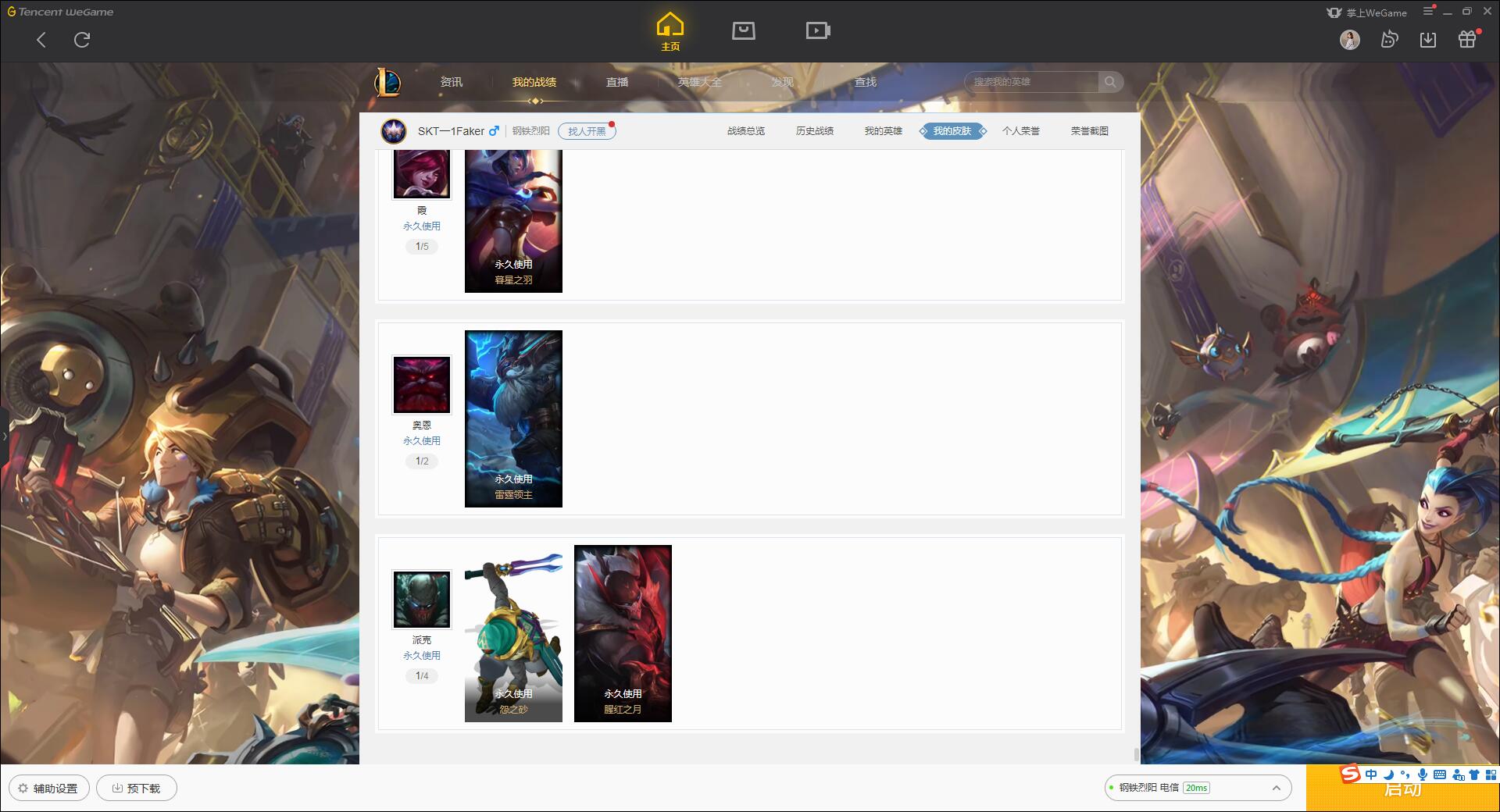Open Sogou toolbox grid icon
Screen dimensions: 1500x812
(1491, 775)
